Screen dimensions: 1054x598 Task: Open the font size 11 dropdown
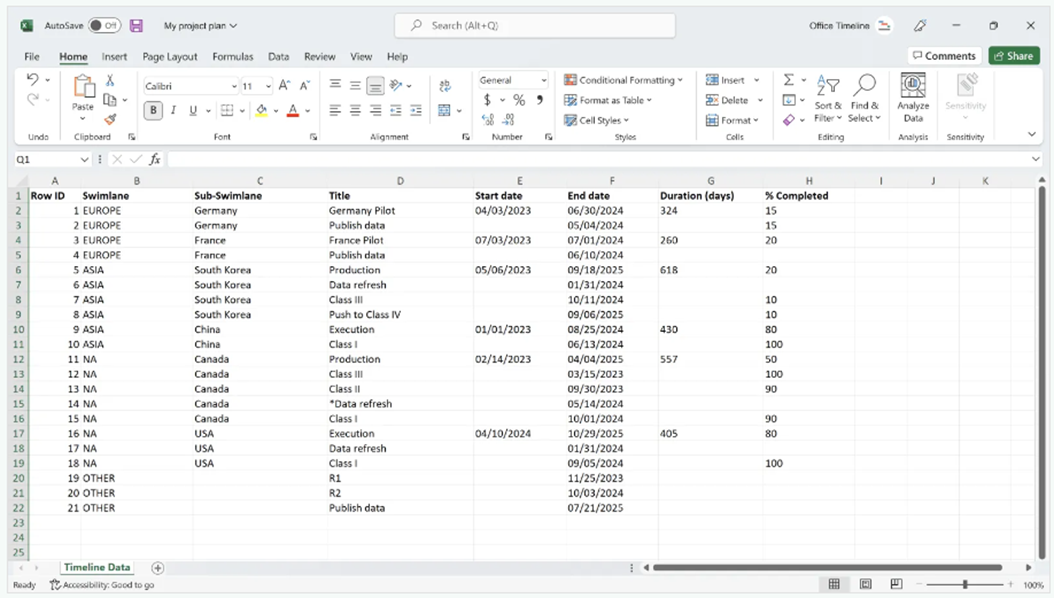[x=268, y=86]
